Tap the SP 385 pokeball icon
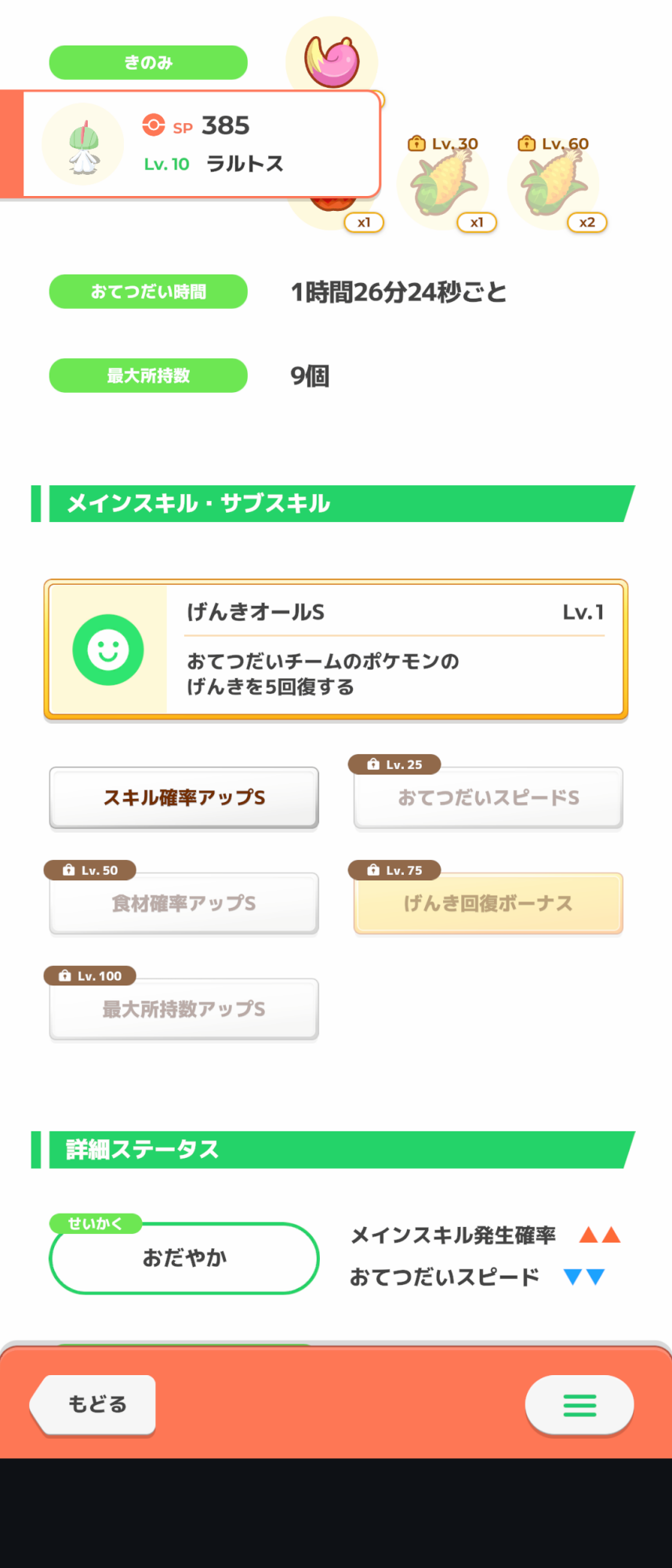Screen dimensions: 672x1568 (x=154, y=125)
